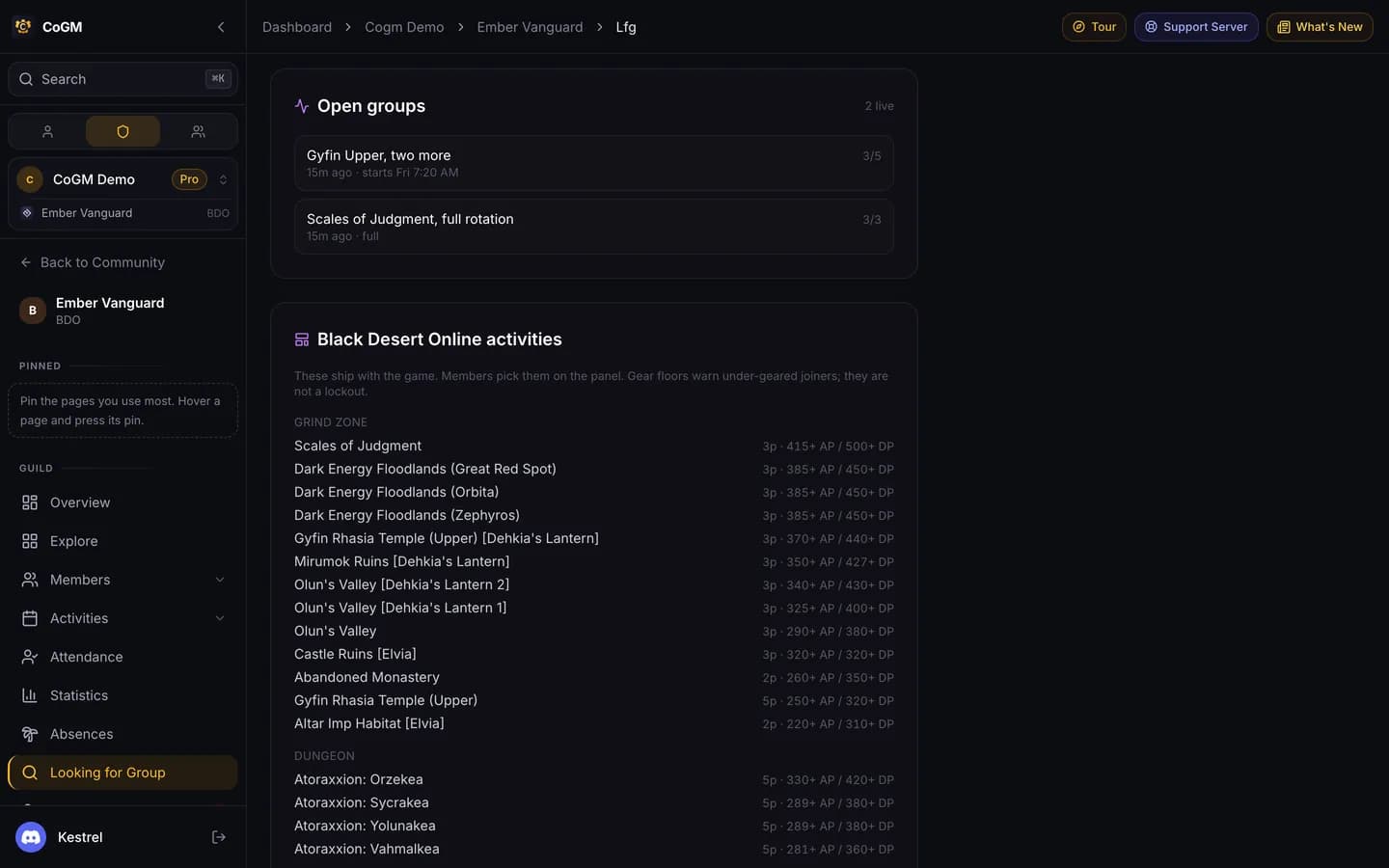This screenshot has height=868, width=1389.
Task: Click the Members people icon
Action: tap(30, 580)
